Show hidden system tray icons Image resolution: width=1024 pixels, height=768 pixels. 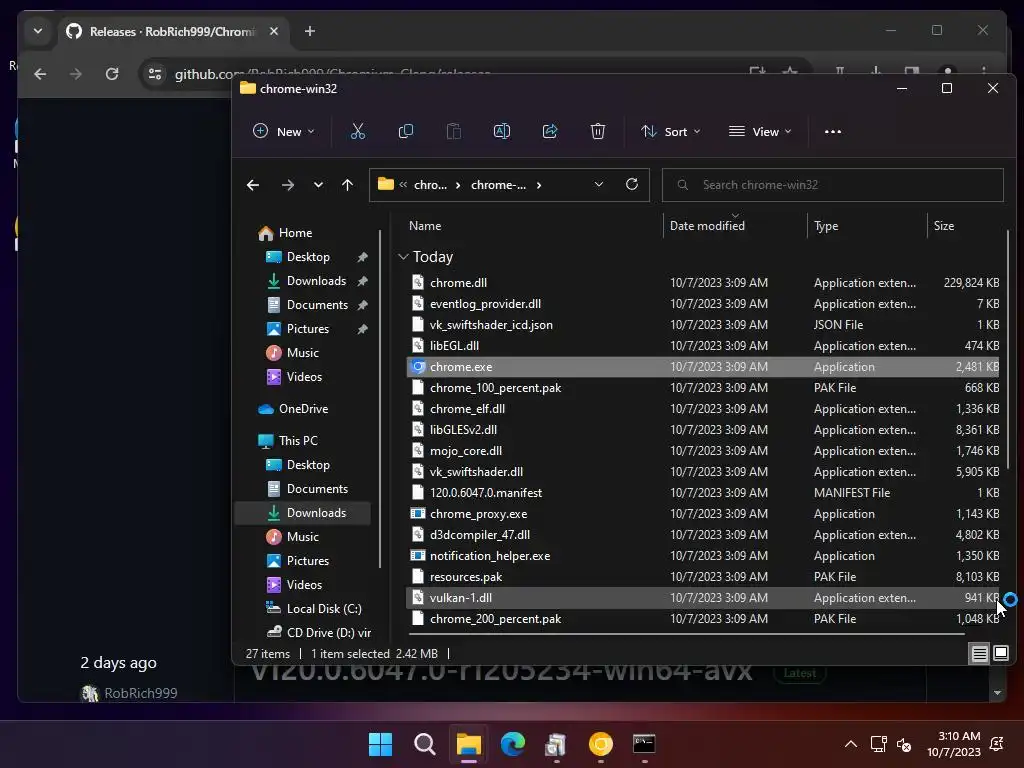coord(851,744)
